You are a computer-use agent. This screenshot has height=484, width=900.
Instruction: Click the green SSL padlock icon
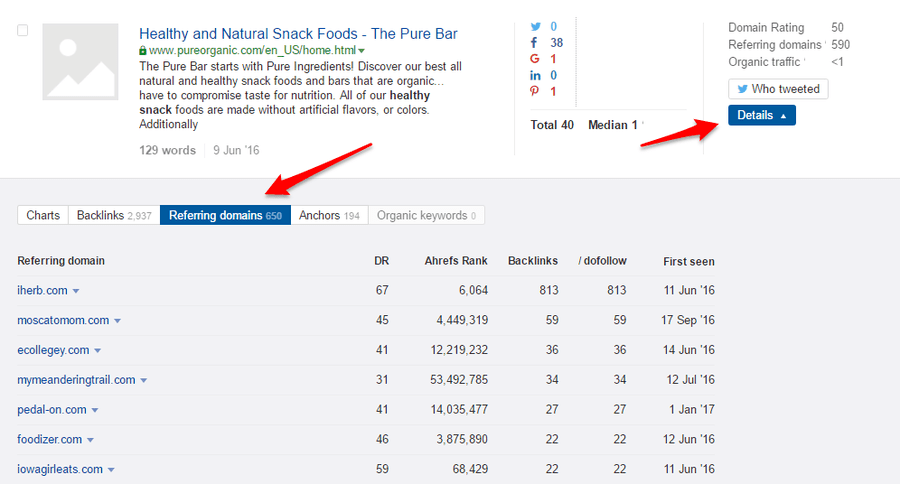(x=143, y=50)
